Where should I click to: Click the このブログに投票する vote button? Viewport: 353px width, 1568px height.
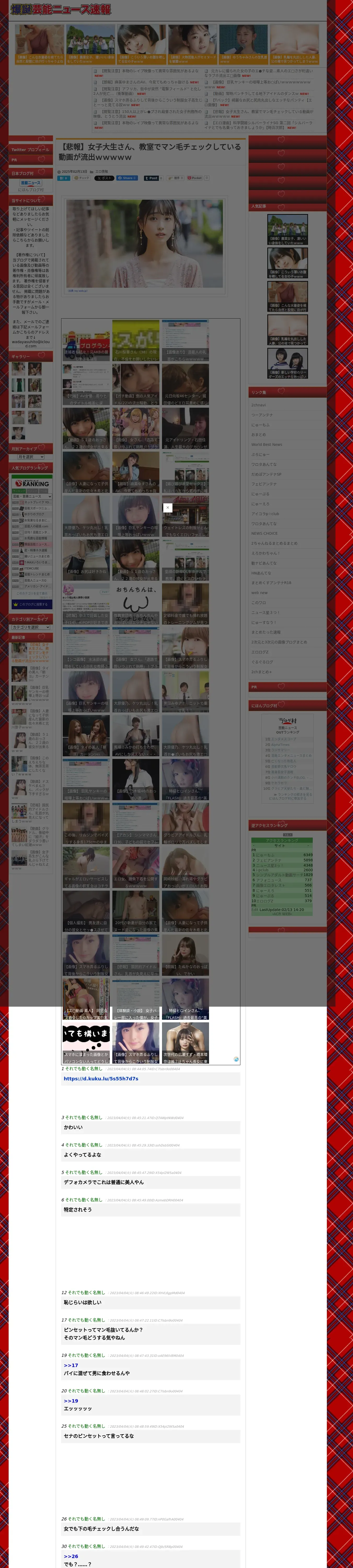point(32,604)
